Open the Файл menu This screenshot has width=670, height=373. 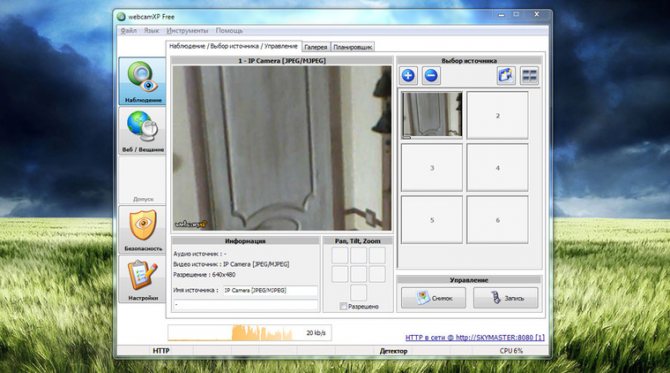pos(128,31)
